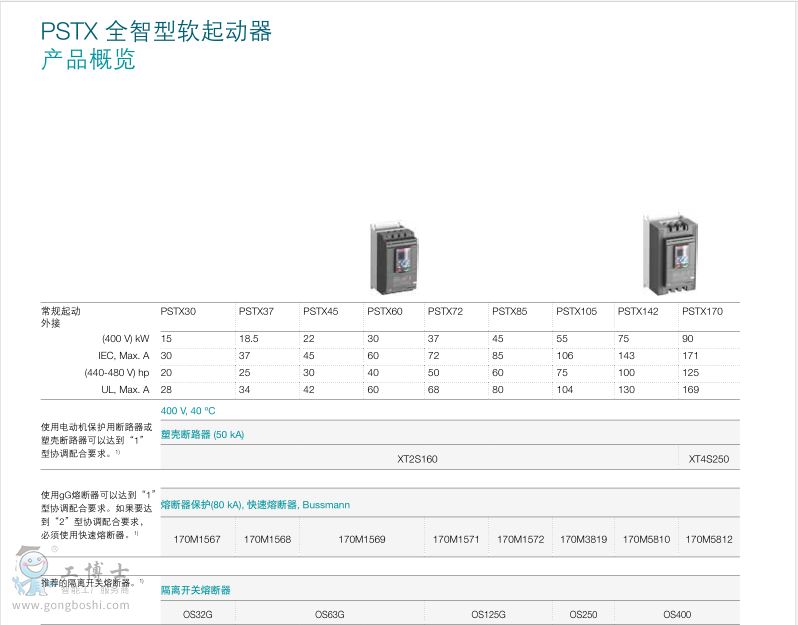Click the 产品概览 subtitle

pos(88,60)
